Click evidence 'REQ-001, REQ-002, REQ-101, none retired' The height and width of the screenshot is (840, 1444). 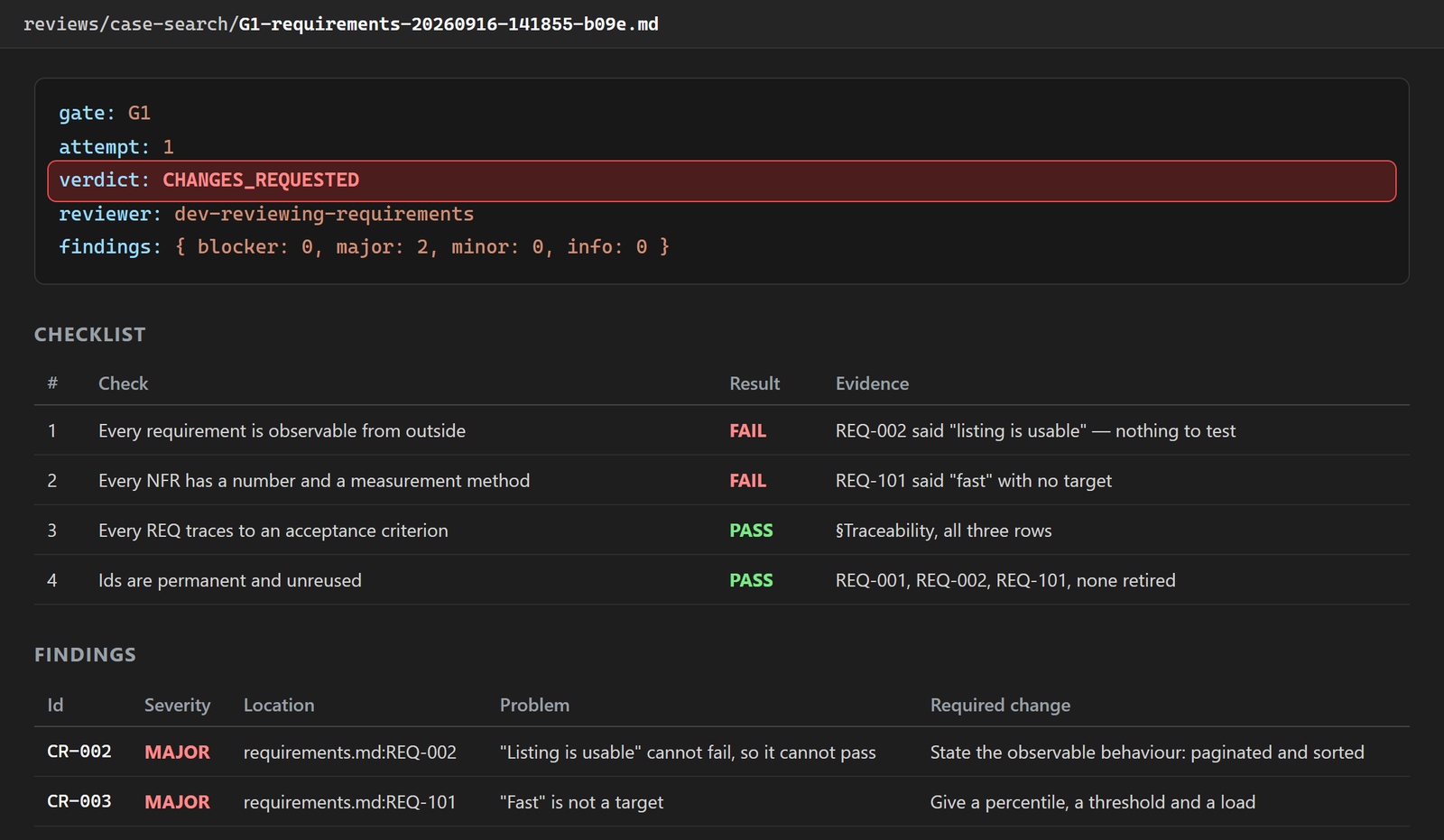1005,580
